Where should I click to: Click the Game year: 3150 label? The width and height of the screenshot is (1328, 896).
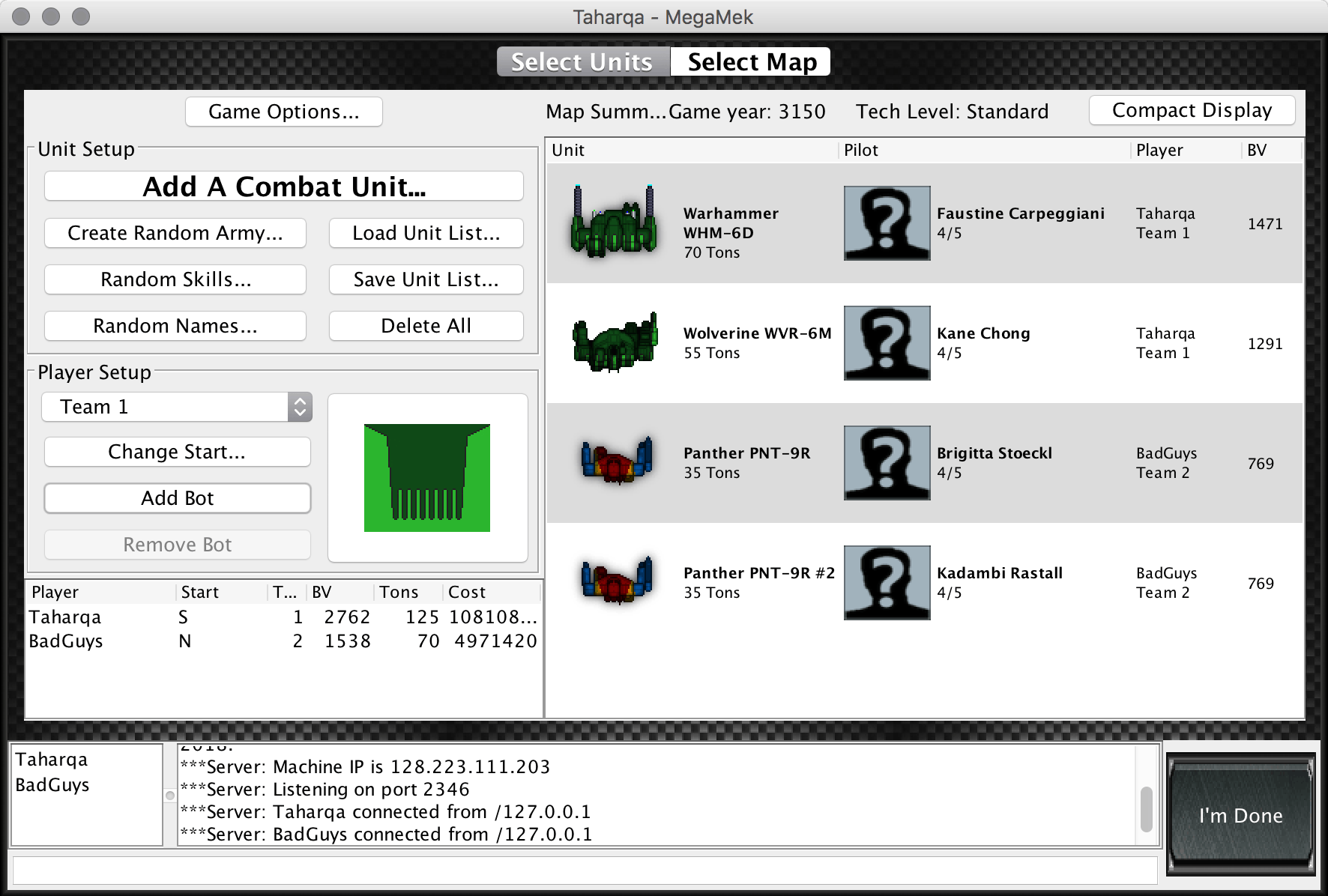[x=747, y=112]
